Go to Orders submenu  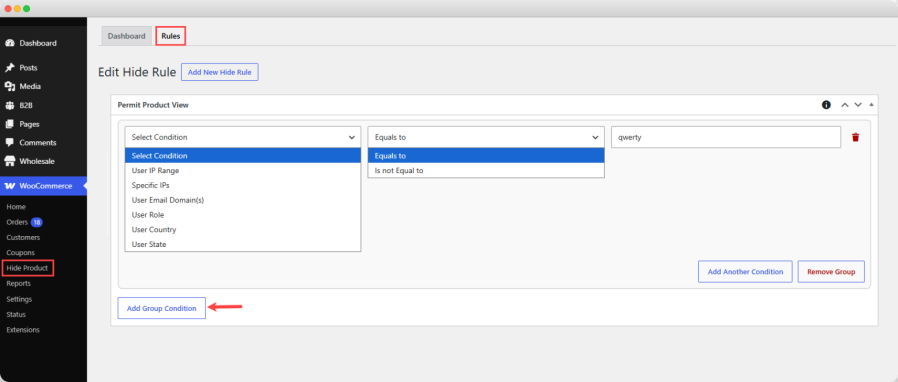17,222
